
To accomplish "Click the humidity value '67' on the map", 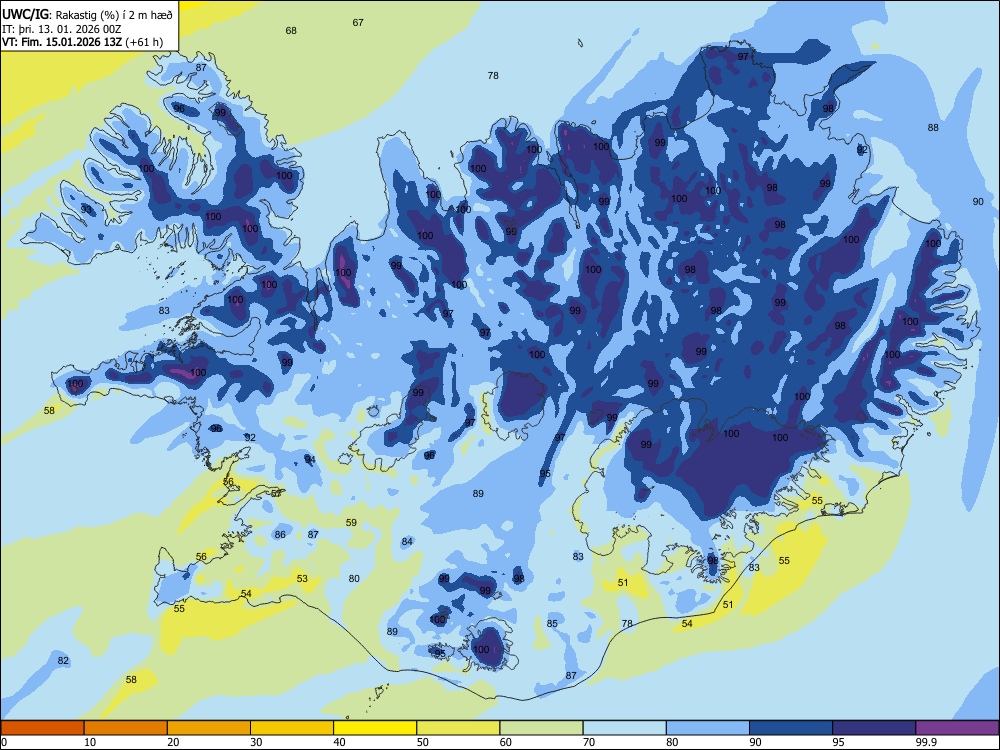I will coord(358,22).
